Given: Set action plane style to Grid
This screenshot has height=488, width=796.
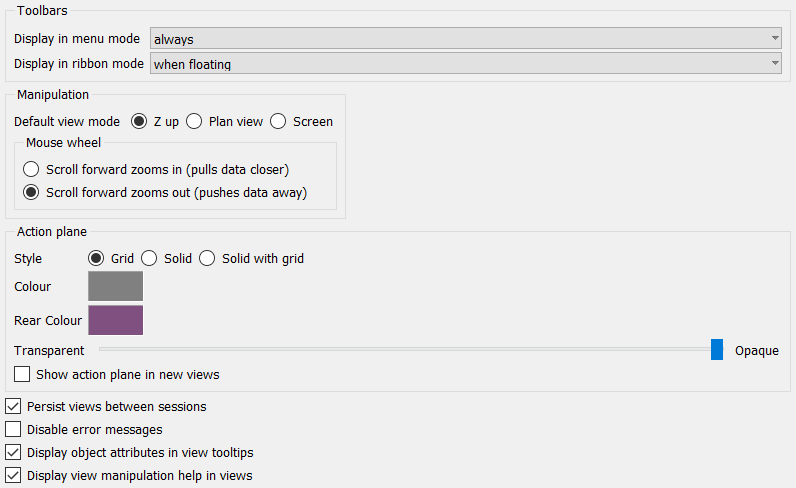Looking at the screenshot, I should 96,258.
